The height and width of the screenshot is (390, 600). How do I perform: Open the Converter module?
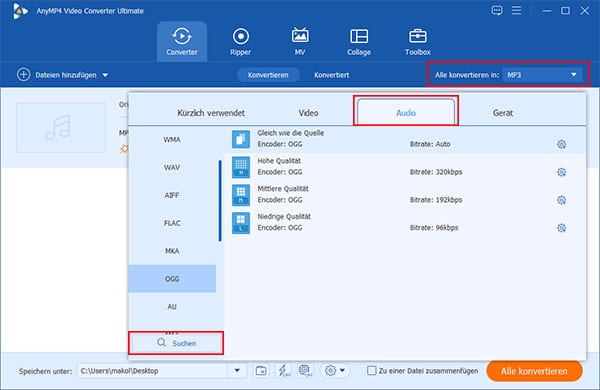click(x=182, y=42)
